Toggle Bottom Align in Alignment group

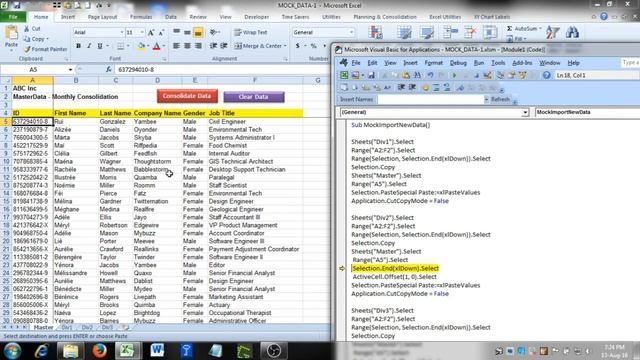click(x=198, y=32)
